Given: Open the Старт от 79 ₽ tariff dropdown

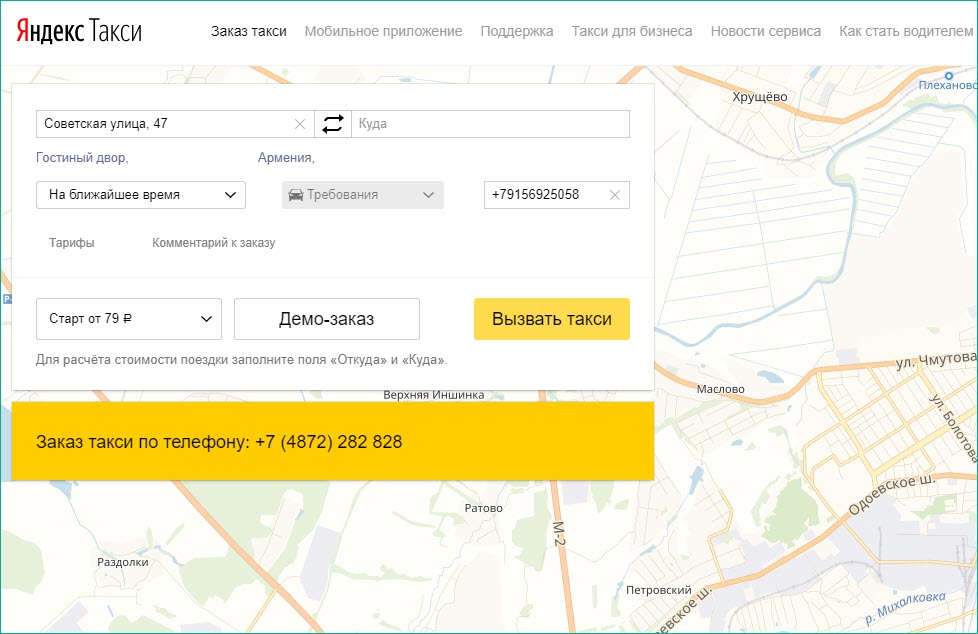Looking at the screenshot, I should point(129,319).
